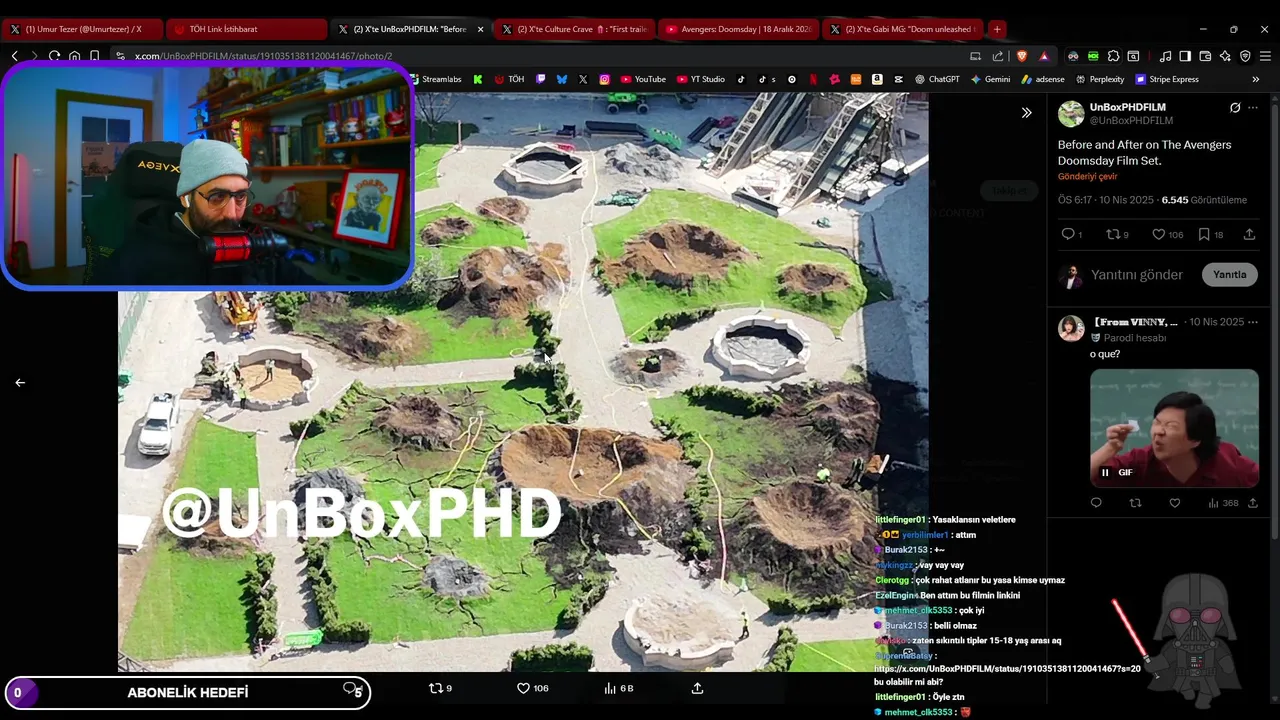Toggle the browser sidebar panel
1280x720 pixels.
(x=1185, y=56)
